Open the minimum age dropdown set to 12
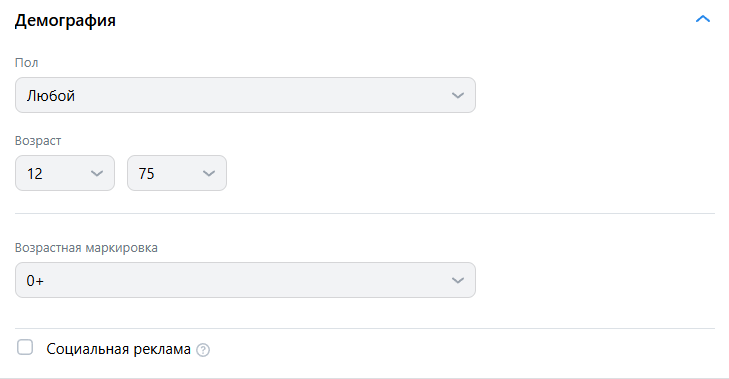Screen dimensions: 729x379 (65, 173)
